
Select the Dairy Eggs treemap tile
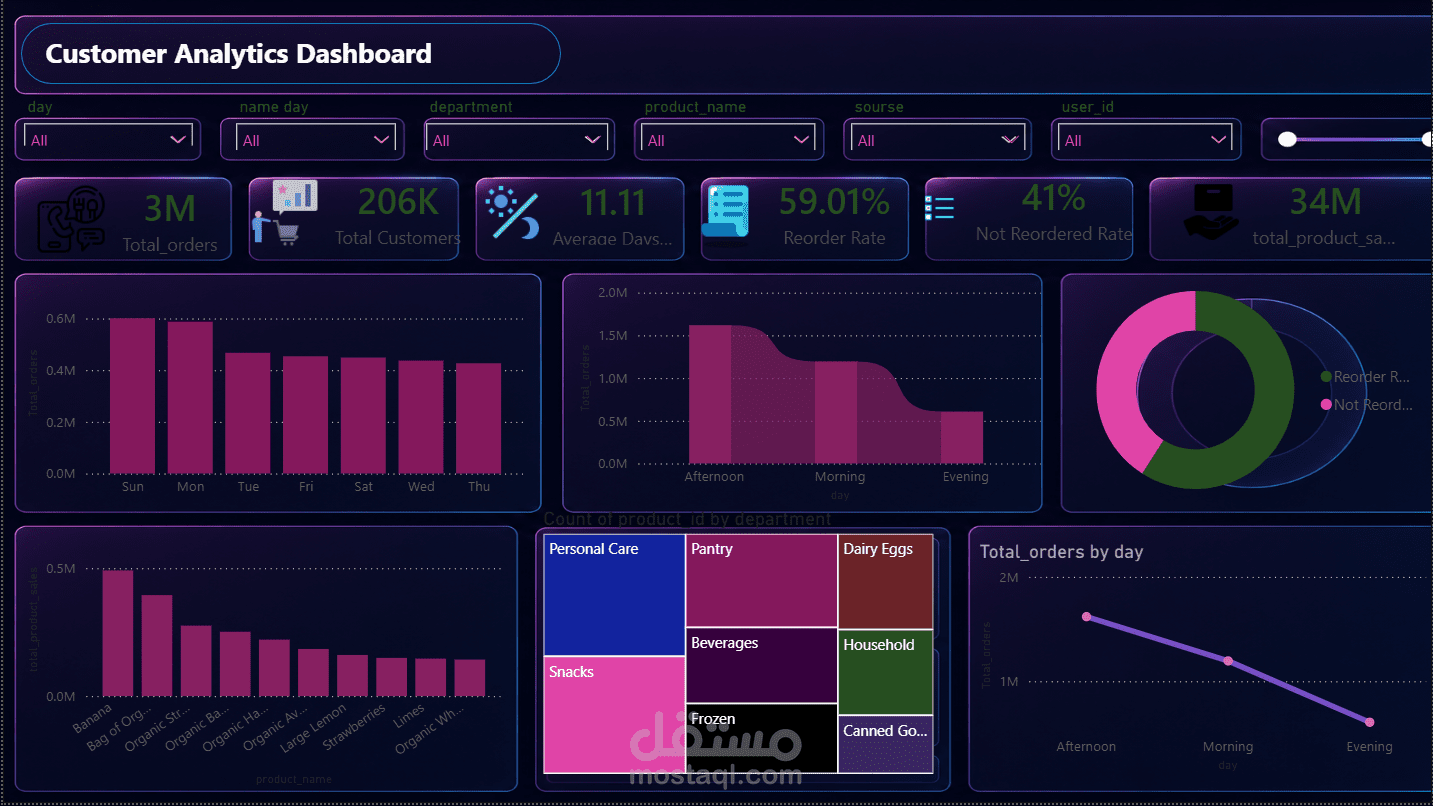[x=885, y=581]
